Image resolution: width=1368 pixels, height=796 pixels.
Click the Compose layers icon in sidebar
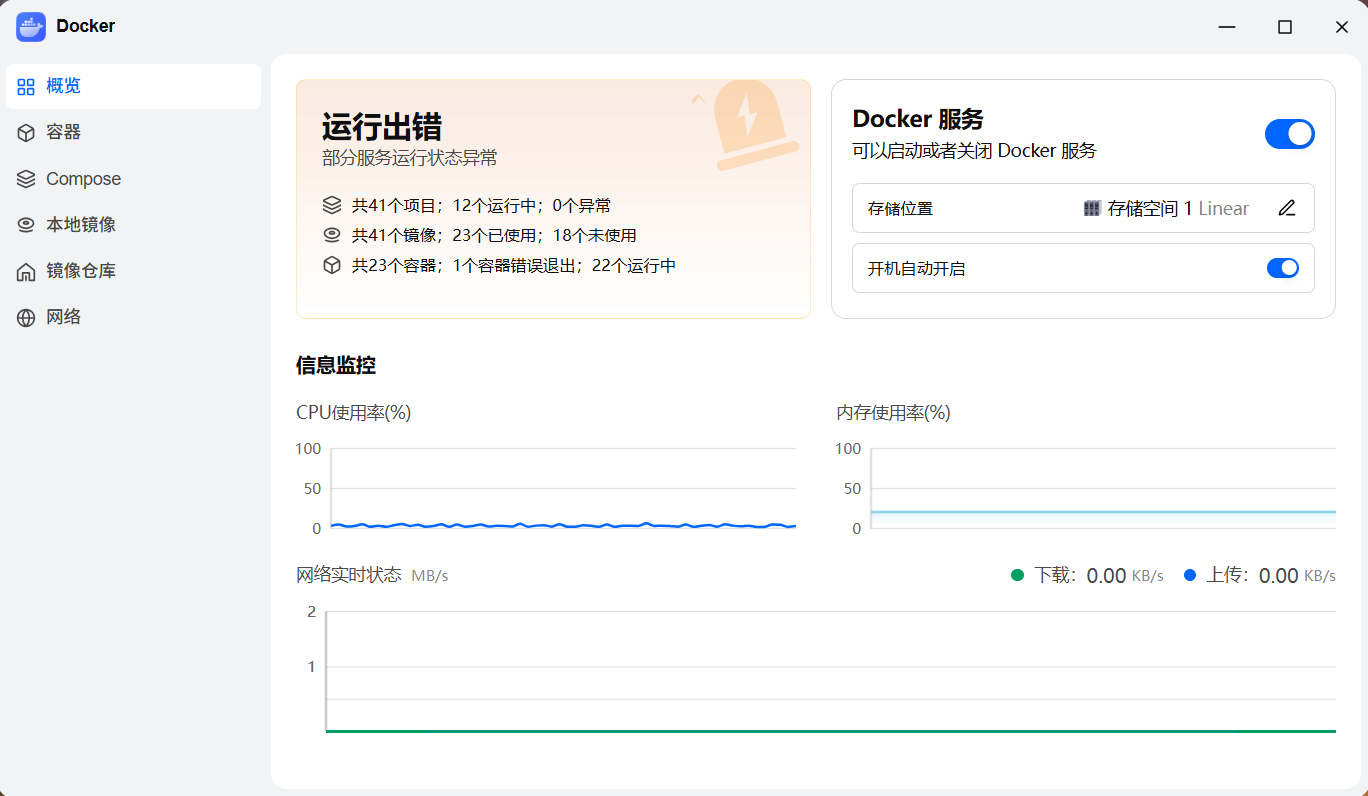[26, 179]
